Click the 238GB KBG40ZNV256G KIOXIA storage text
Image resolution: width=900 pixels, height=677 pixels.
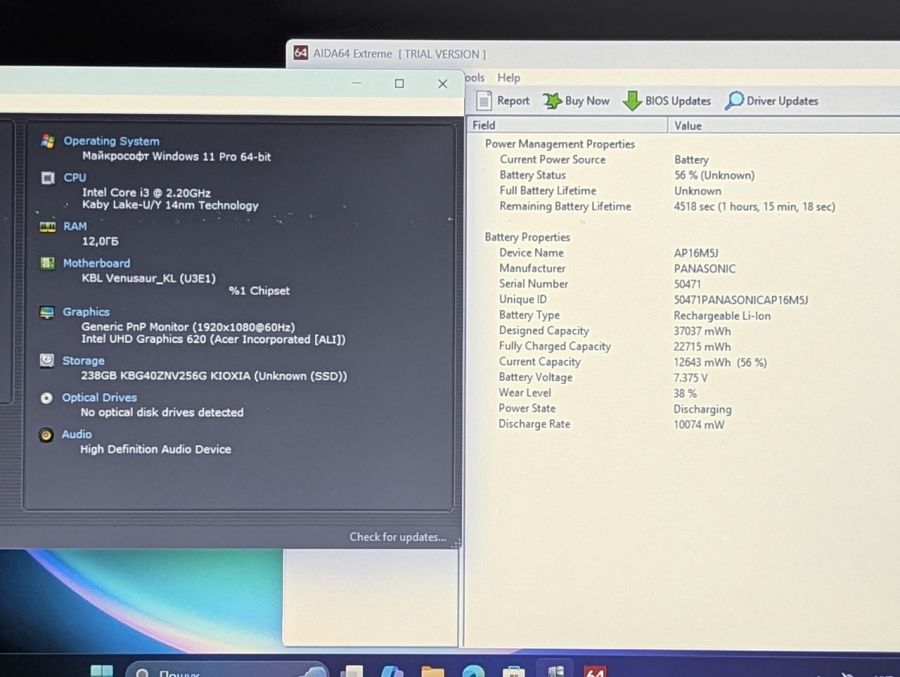point(214,376)
